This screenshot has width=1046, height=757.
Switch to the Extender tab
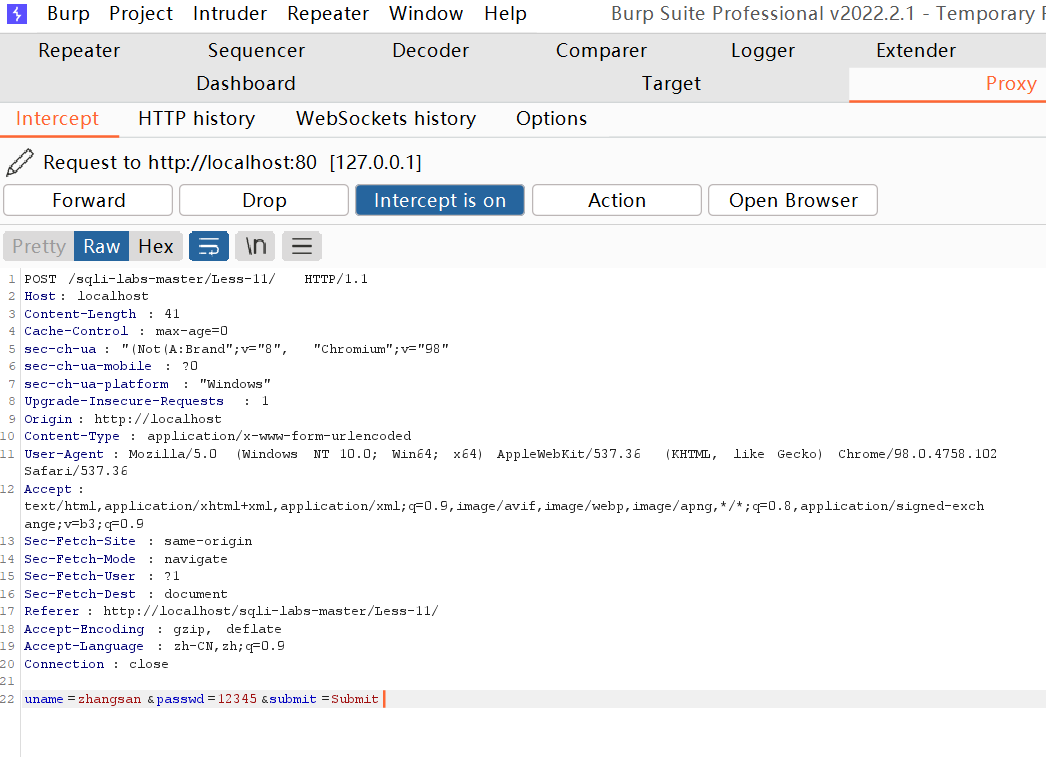click(x=915, y=50)
